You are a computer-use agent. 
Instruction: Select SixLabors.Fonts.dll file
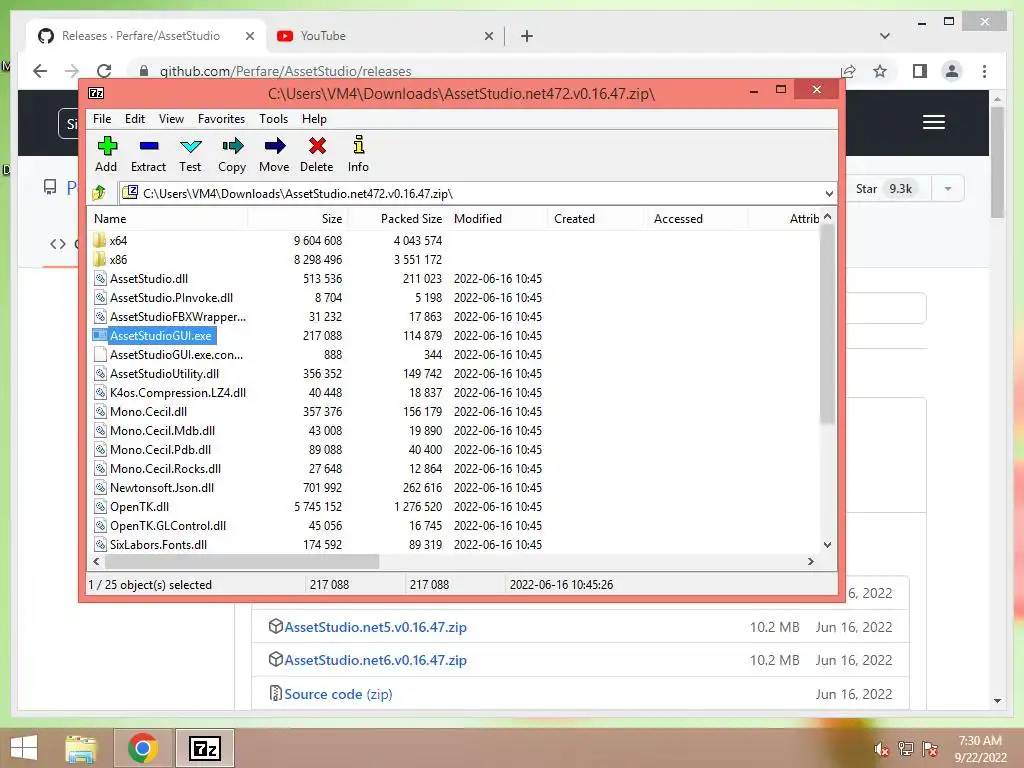click(158, 545)
